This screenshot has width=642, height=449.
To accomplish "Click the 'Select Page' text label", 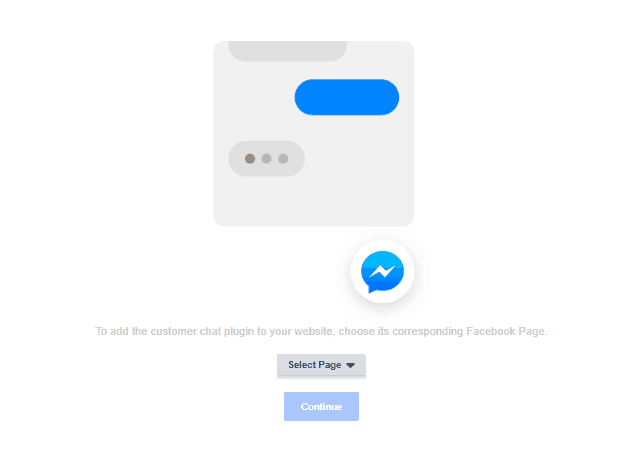I will coord(314,365).
